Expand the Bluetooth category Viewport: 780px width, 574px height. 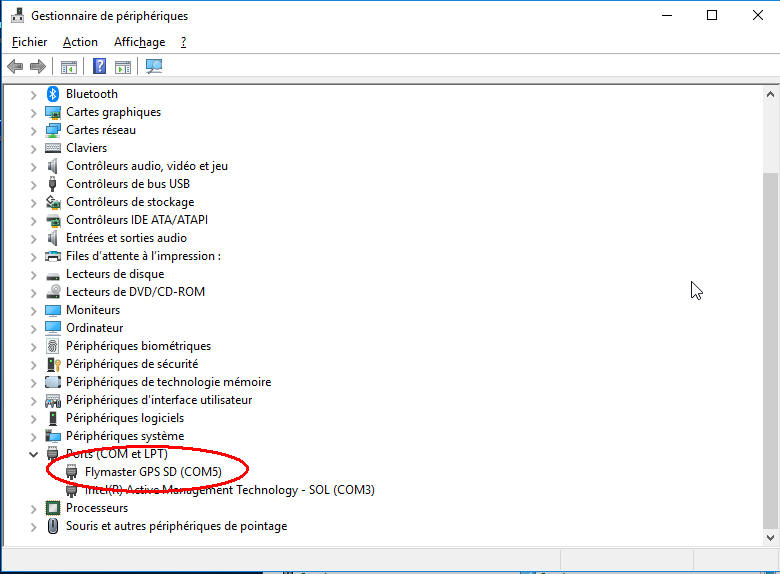click(33, 95)
